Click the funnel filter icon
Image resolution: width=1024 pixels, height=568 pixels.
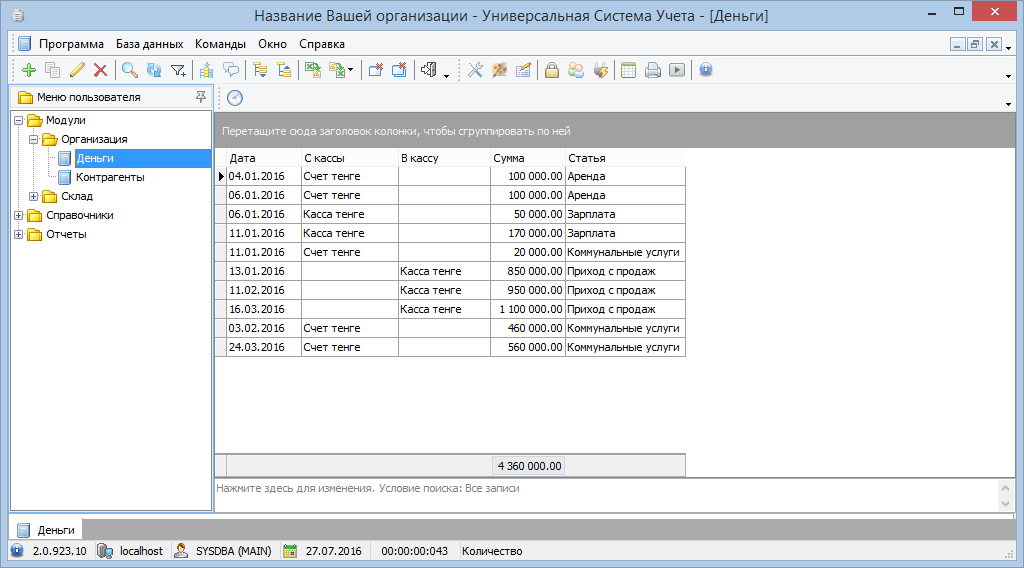coord(178,70)
